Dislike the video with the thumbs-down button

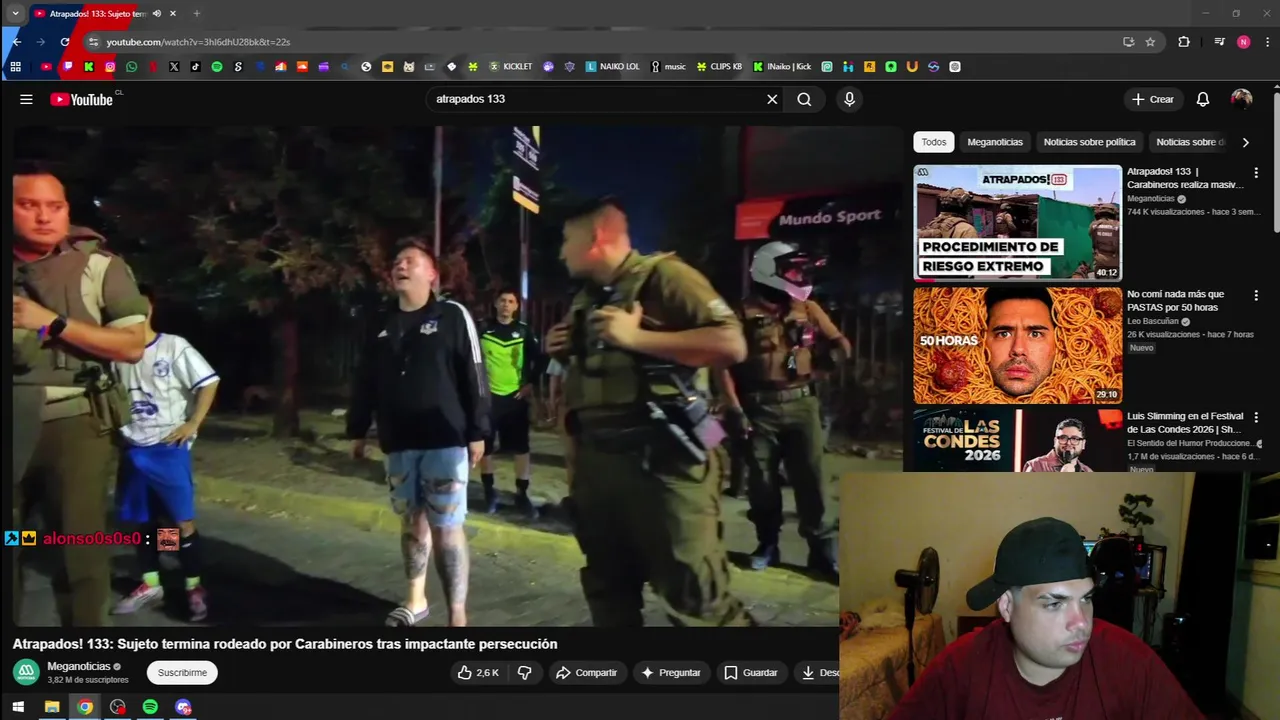524,672
